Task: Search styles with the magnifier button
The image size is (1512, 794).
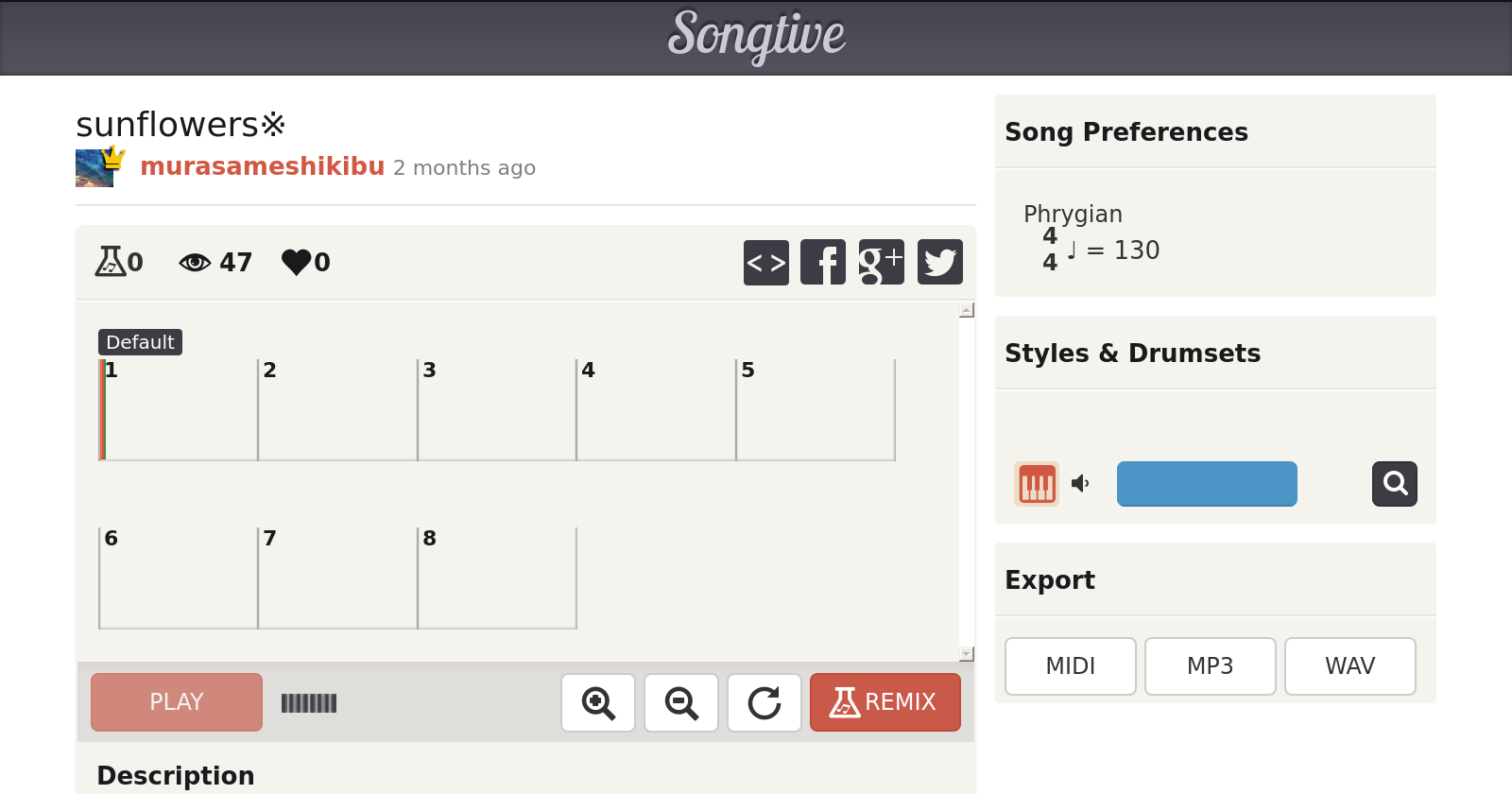Action: pyautogui.click(x=1394, y=484)
